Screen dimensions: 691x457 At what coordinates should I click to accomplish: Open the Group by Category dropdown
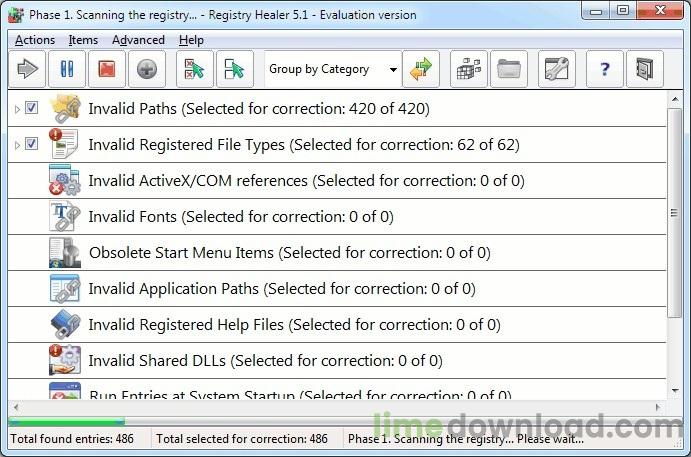333,69
